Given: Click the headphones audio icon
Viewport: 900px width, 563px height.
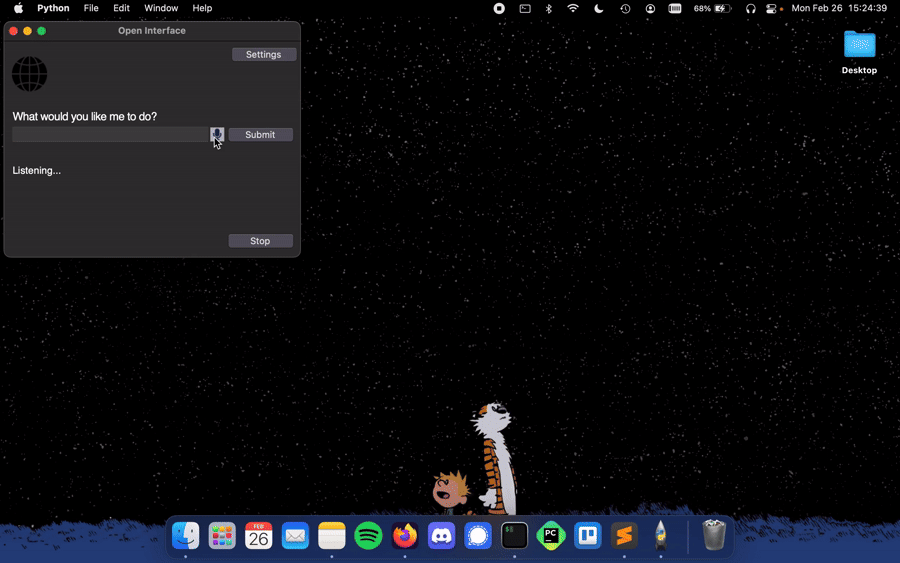Looking at the screenshot, I should [750, 9].
